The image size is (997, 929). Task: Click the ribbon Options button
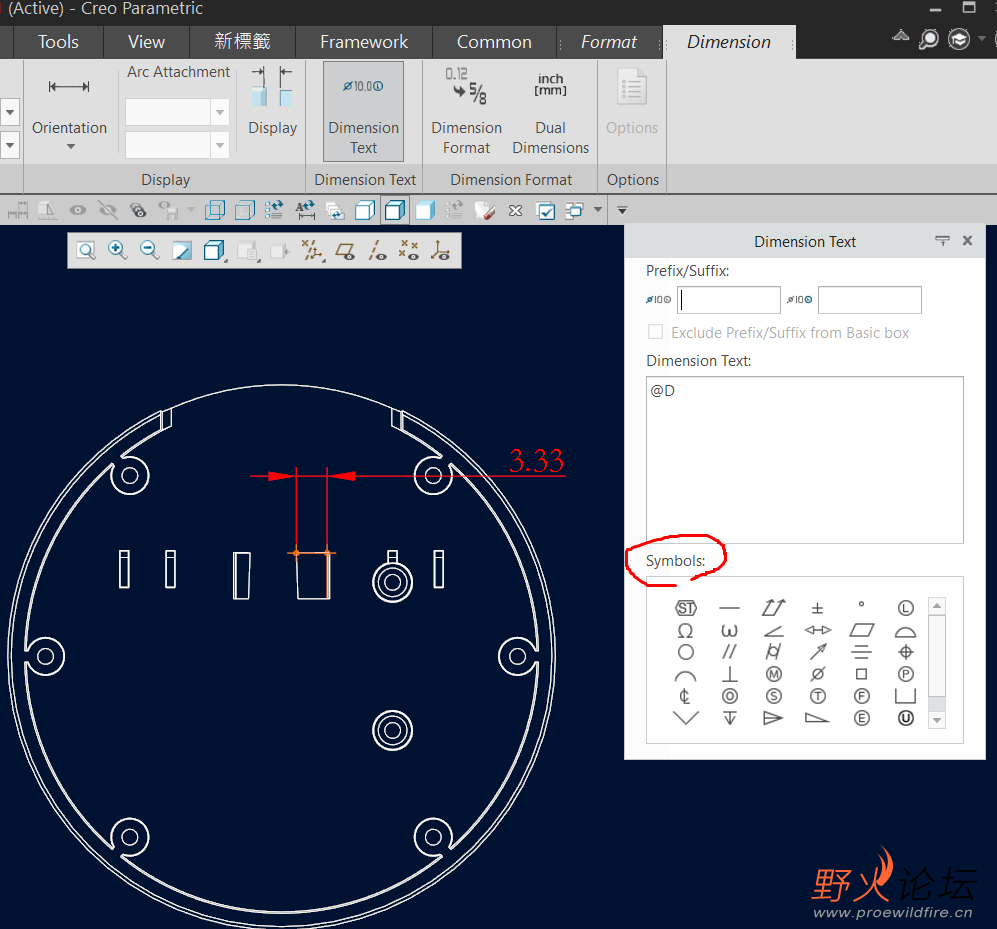coord(631,102)
